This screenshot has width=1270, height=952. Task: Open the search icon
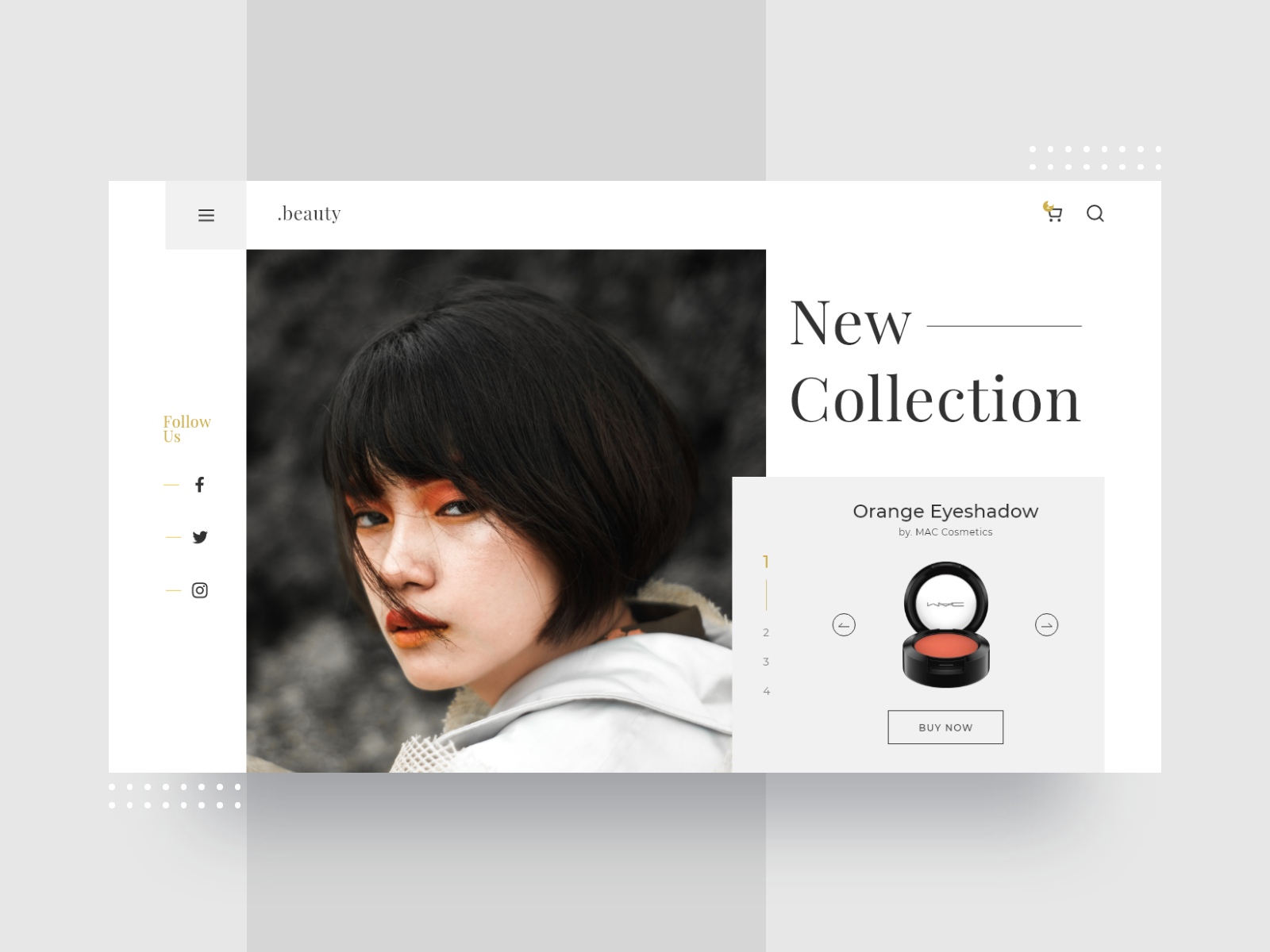(1096, 213)
